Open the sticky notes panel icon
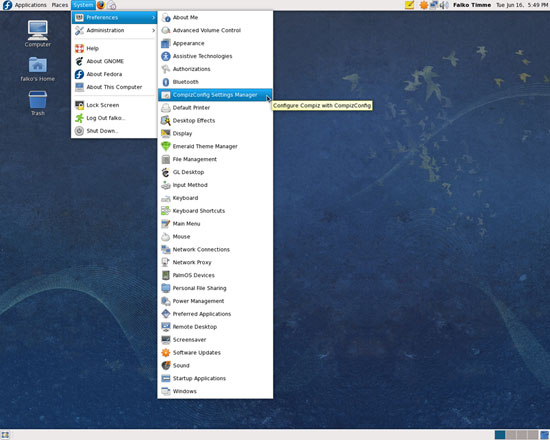Viewport: 550px width, 440px height. 409,5
